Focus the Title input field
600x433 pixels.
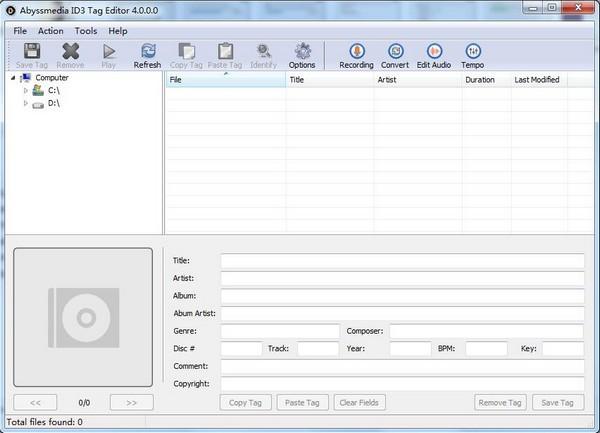point(402,261)
